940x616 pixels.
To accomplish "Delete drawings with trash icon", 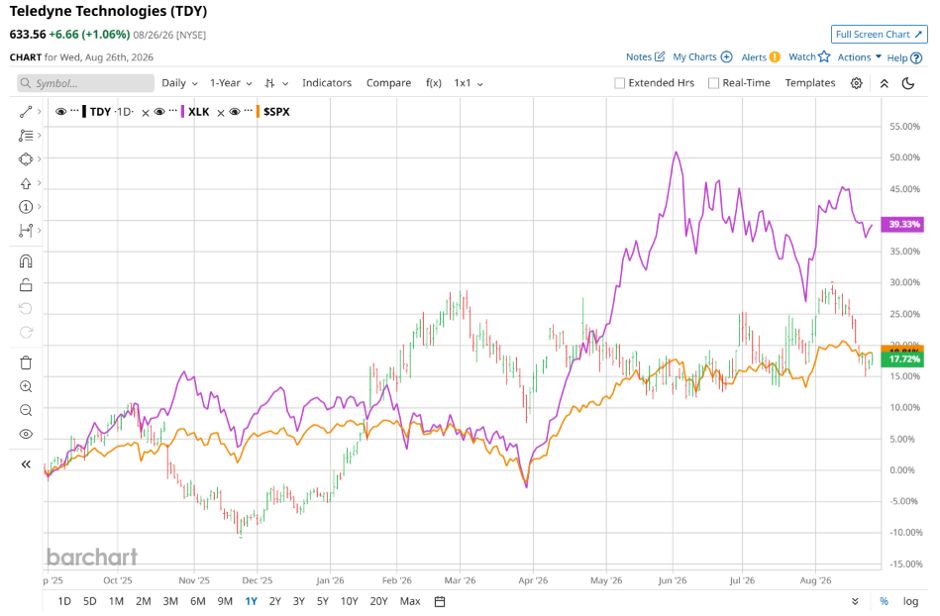I will [x=25, y=363].
